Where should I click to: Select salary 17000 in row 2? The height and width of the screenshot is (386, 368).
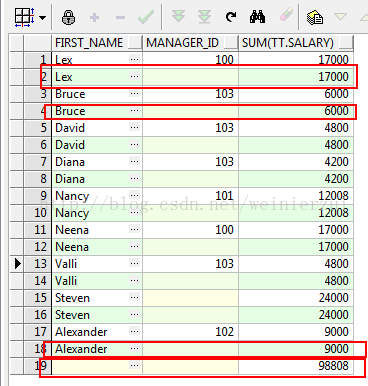[296, 77]
